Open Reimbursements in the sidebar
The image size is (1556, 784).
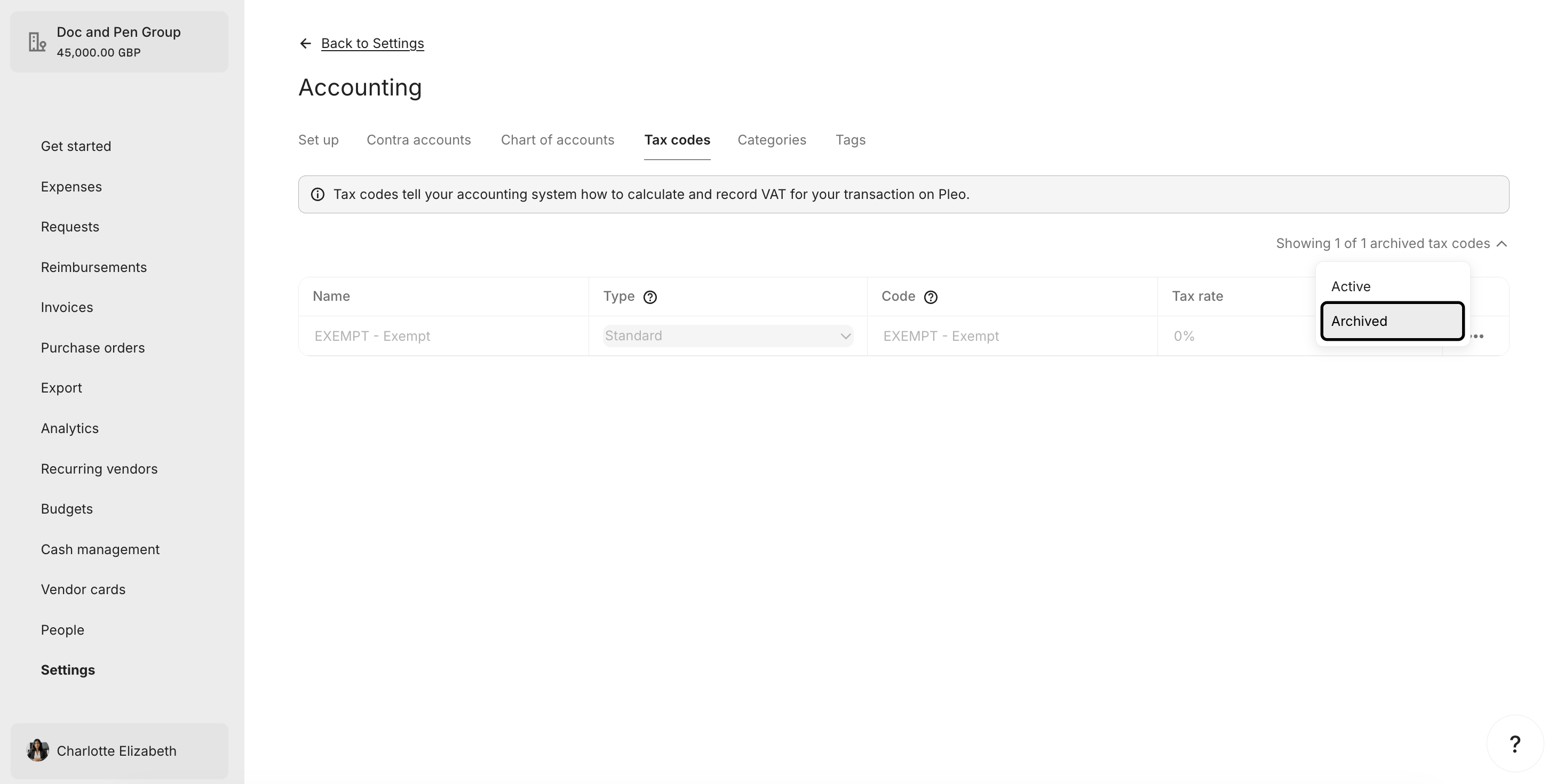click(93, 267)
